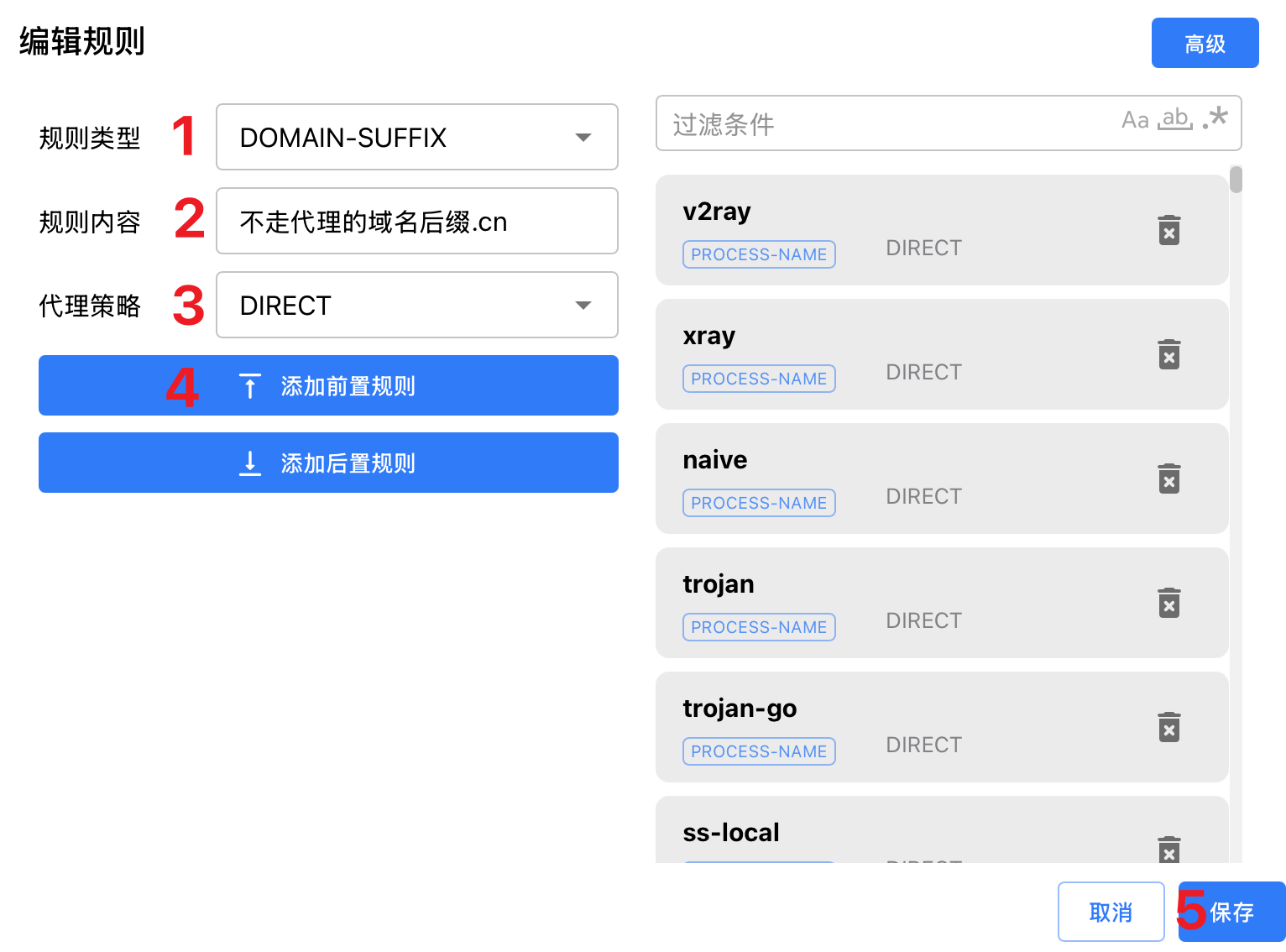Open the proxy policy DIRECT dropdown
The height and width of the screenshot is (952, 1286).
(x=416, y=305)
